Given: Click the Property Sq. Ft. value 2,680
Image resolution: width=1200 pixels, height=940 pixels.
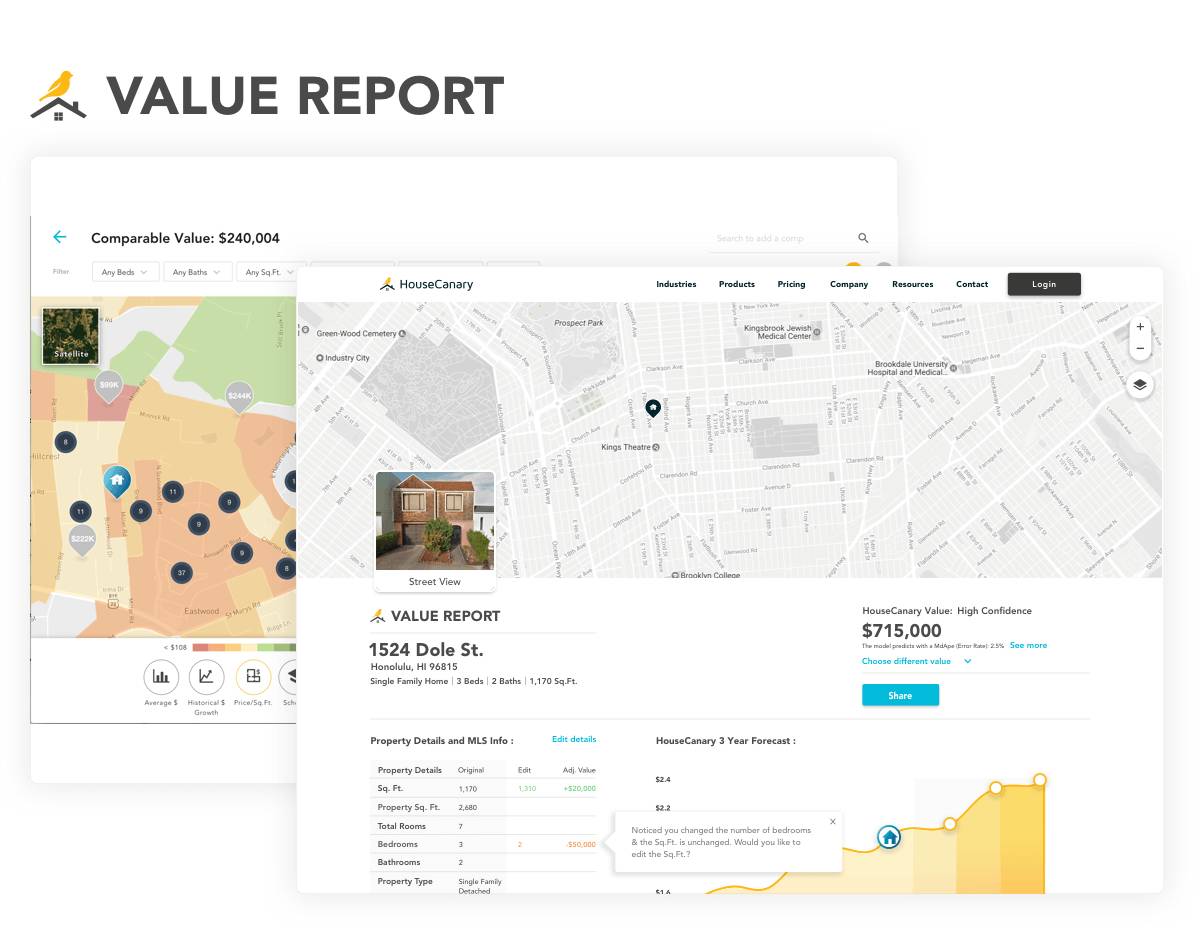Looking at the screenshot, I should (x=467, y=807).
